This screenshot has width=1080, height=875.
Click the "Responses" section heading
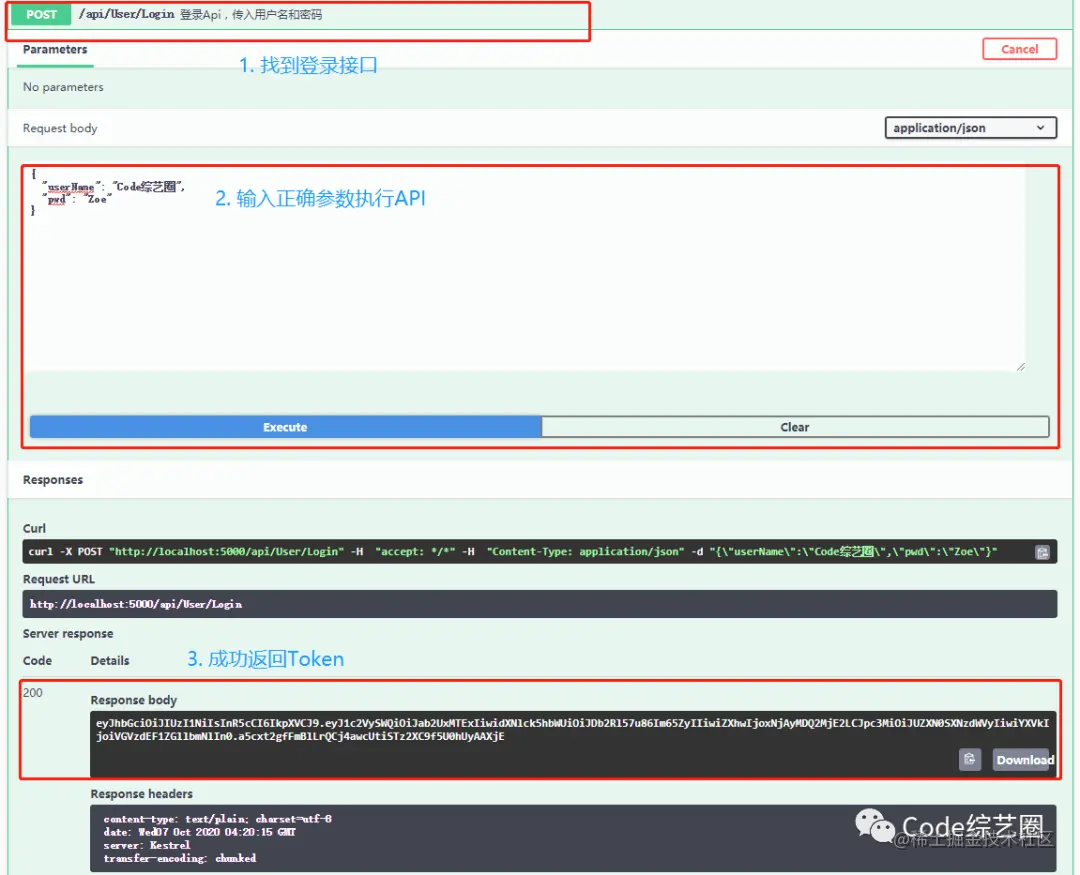tap(52, 480)
